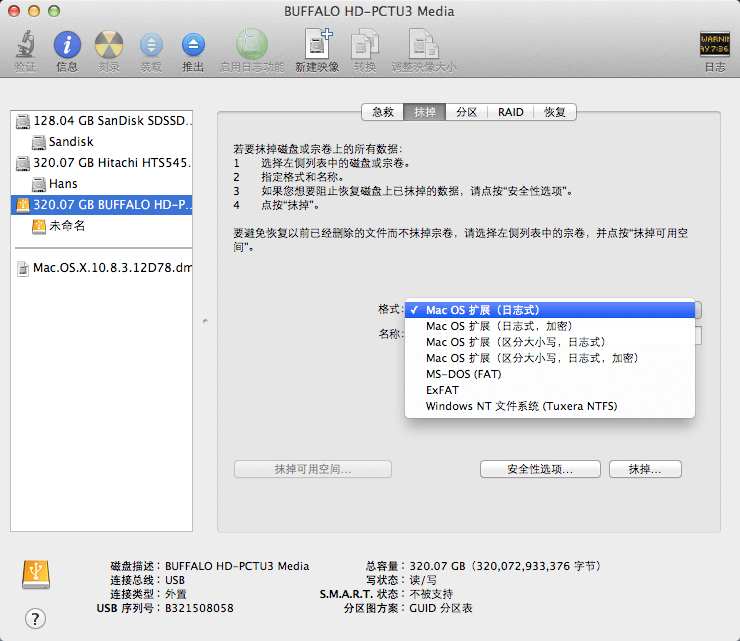Click the 启用日志功能 (Enable Journaling) icon
The image size is (740, 641).
pos(252,44)
